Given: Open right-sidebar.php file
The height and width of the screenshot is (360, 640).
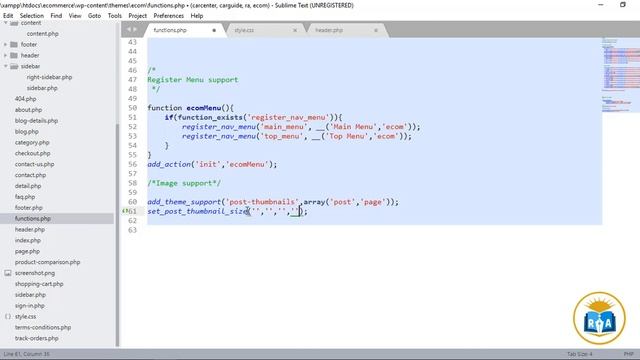Looking at the screenshot, I should [x=49, y=77].
